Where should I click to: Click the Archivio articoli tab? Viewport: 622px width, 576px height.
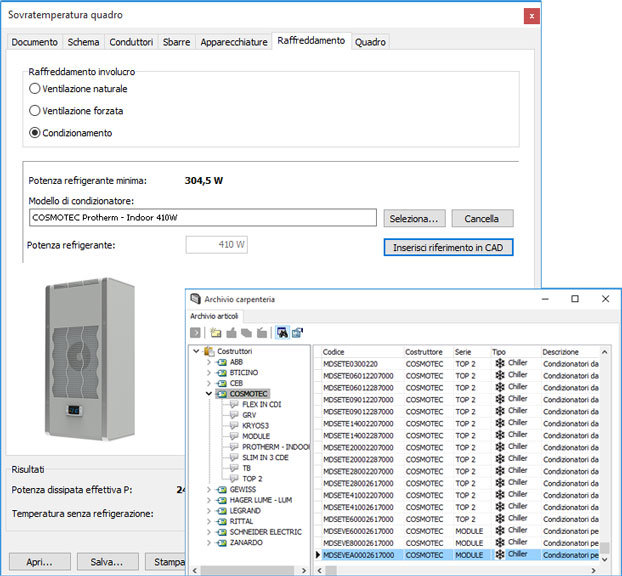click(214, 316)
